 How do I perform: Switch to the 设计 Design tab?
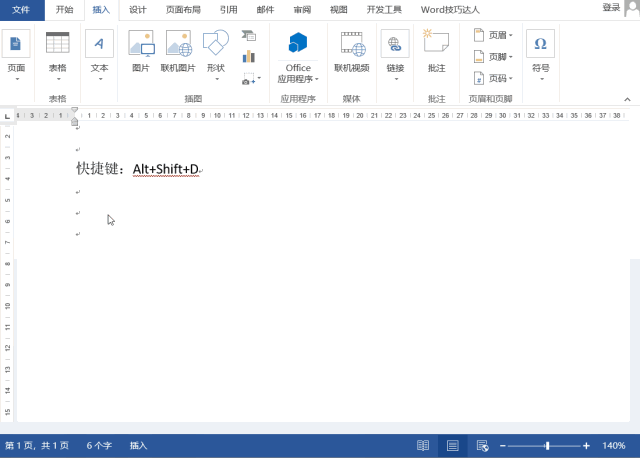point(138,10)
